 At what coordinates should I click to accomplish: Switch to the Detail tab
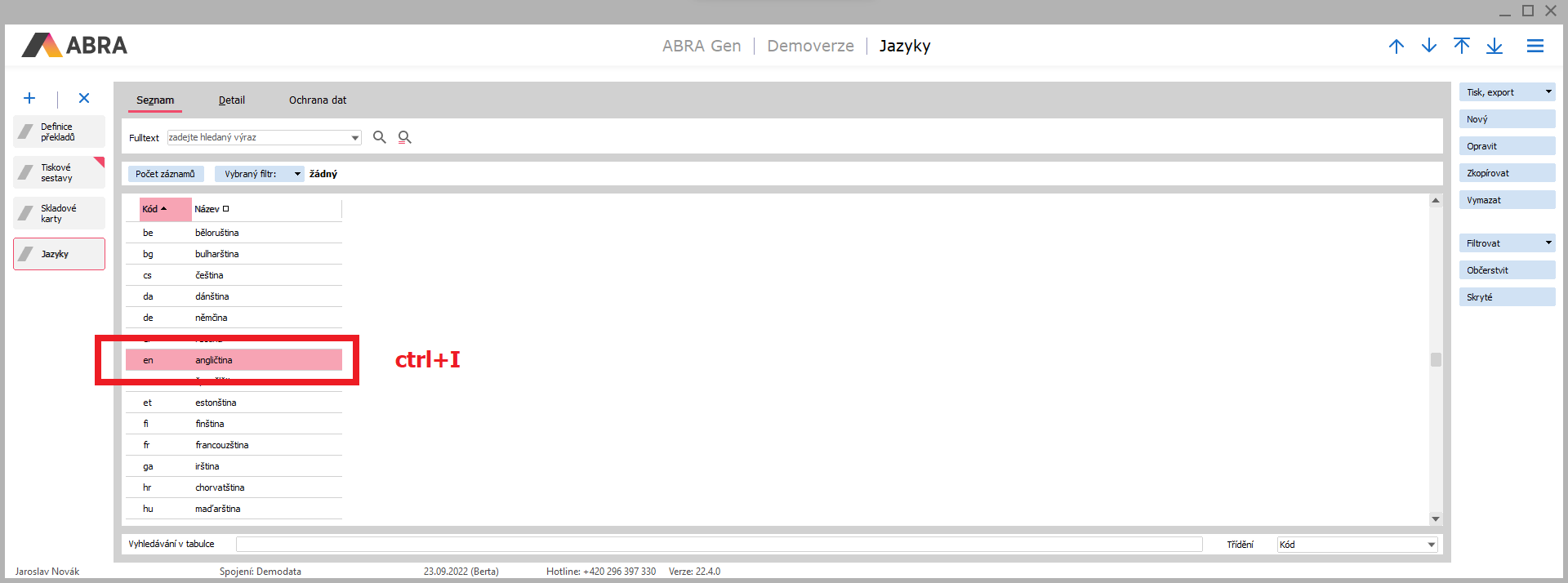[x=231, y=100]
